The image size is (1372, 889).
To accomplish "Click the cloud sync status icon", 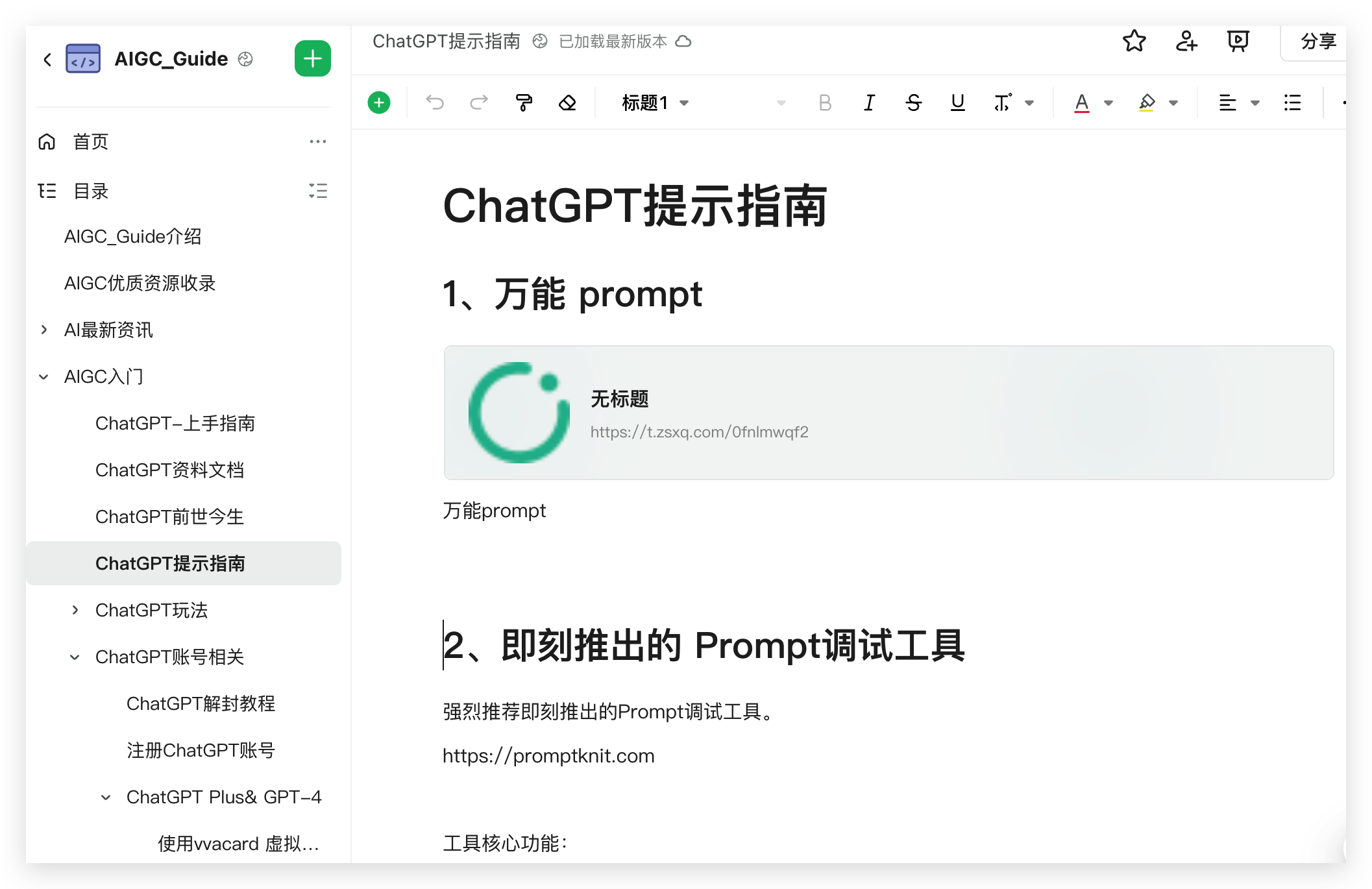I will click(683, 42).
